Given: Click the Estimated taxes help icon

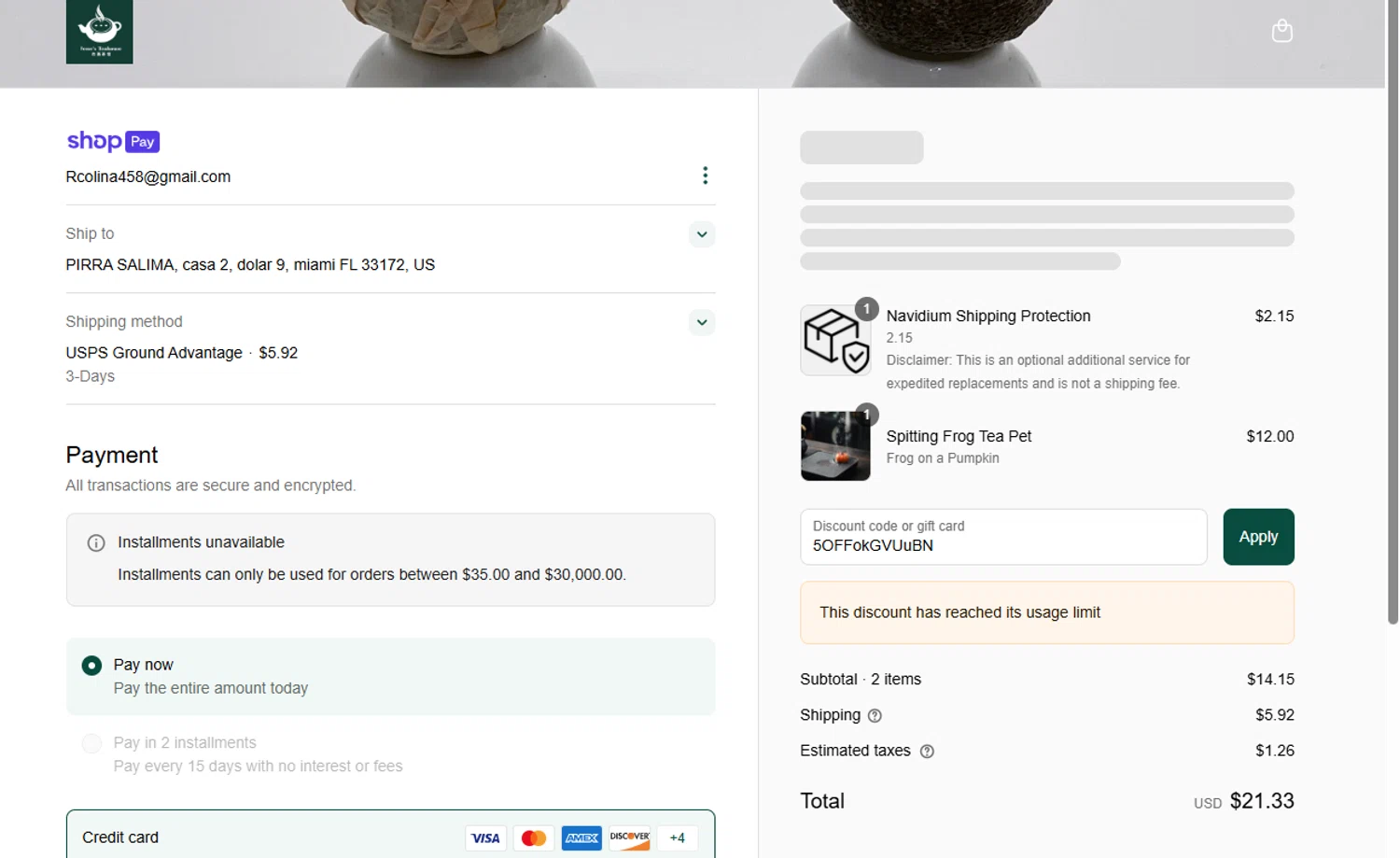Looking at the screenshot, I should 927,752.
